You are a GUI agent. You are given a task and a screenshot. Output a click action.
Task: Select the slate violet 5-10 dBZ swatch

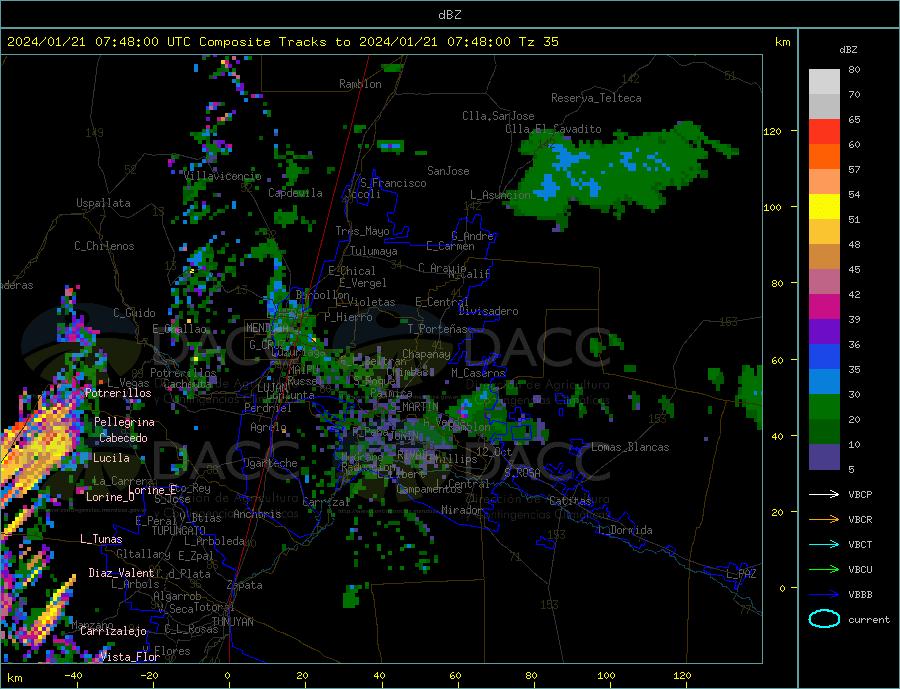(x=824, y=457)
